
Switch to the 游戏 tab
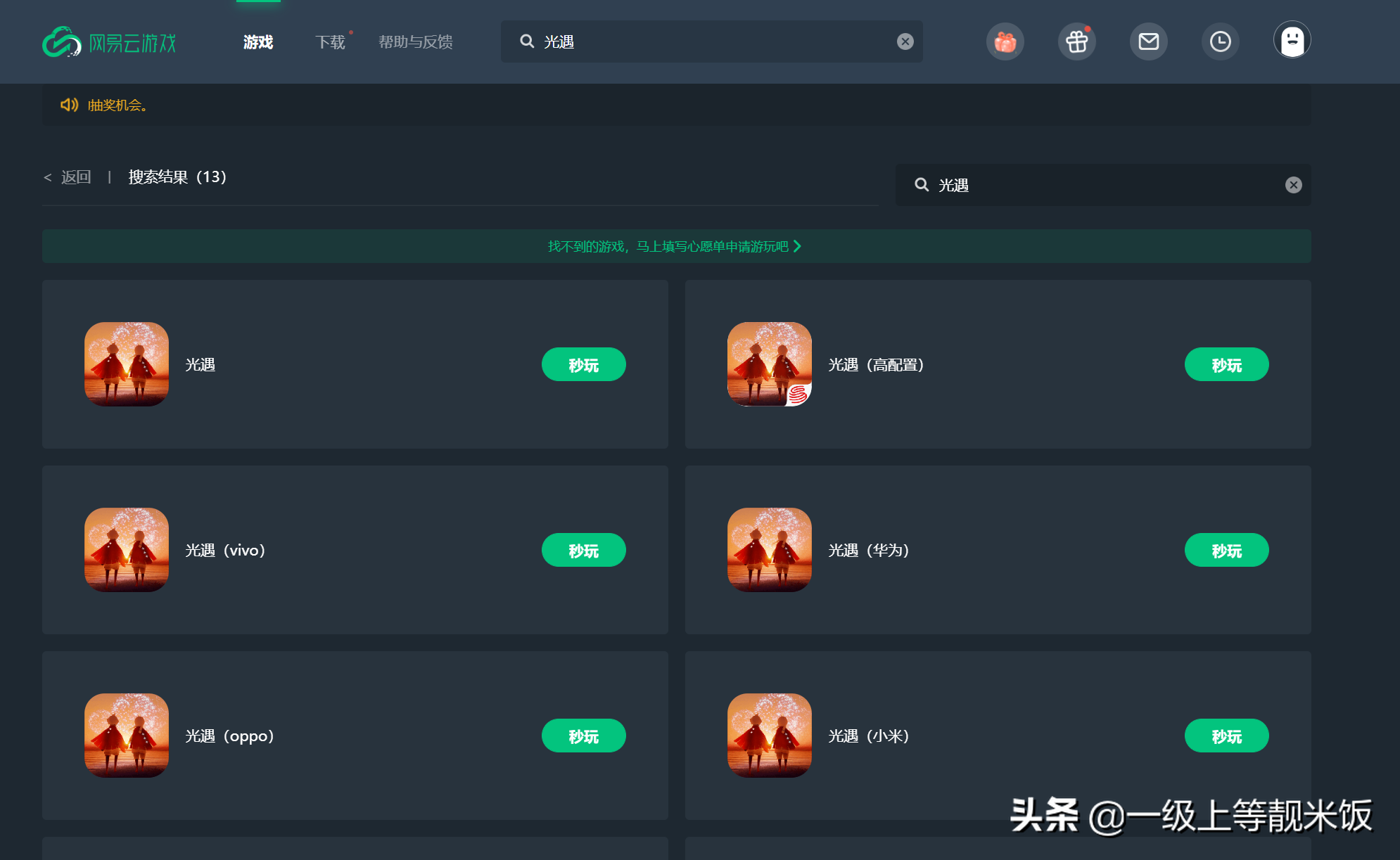tap(258, 42)
